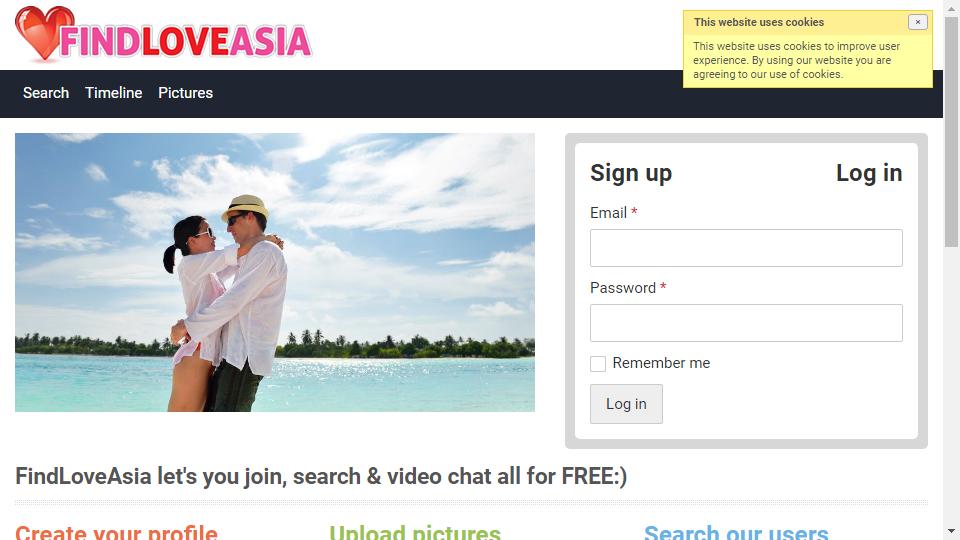Tick the Remember me checkbox
This screenshot has width=960, height=540.
598,364
